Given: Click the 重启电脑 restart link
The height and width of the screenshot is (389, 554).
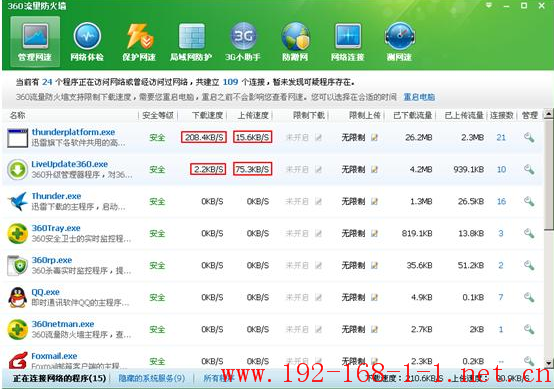Looking at the screenshot, I should pos(419,97).
